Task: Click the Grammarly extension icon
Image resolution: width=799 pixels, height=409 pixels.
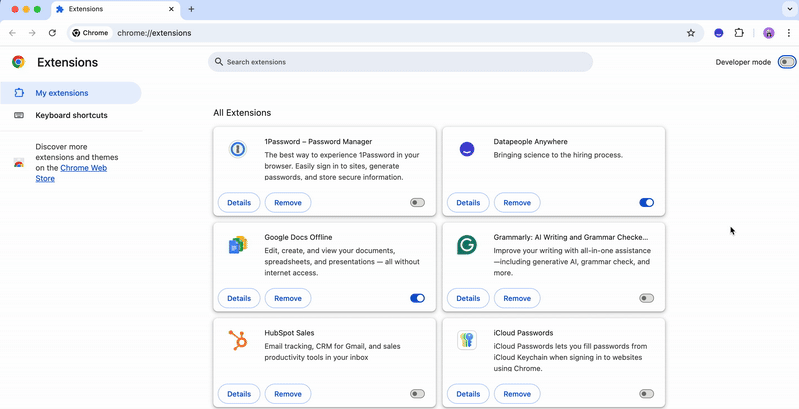Action: [467, 245]
